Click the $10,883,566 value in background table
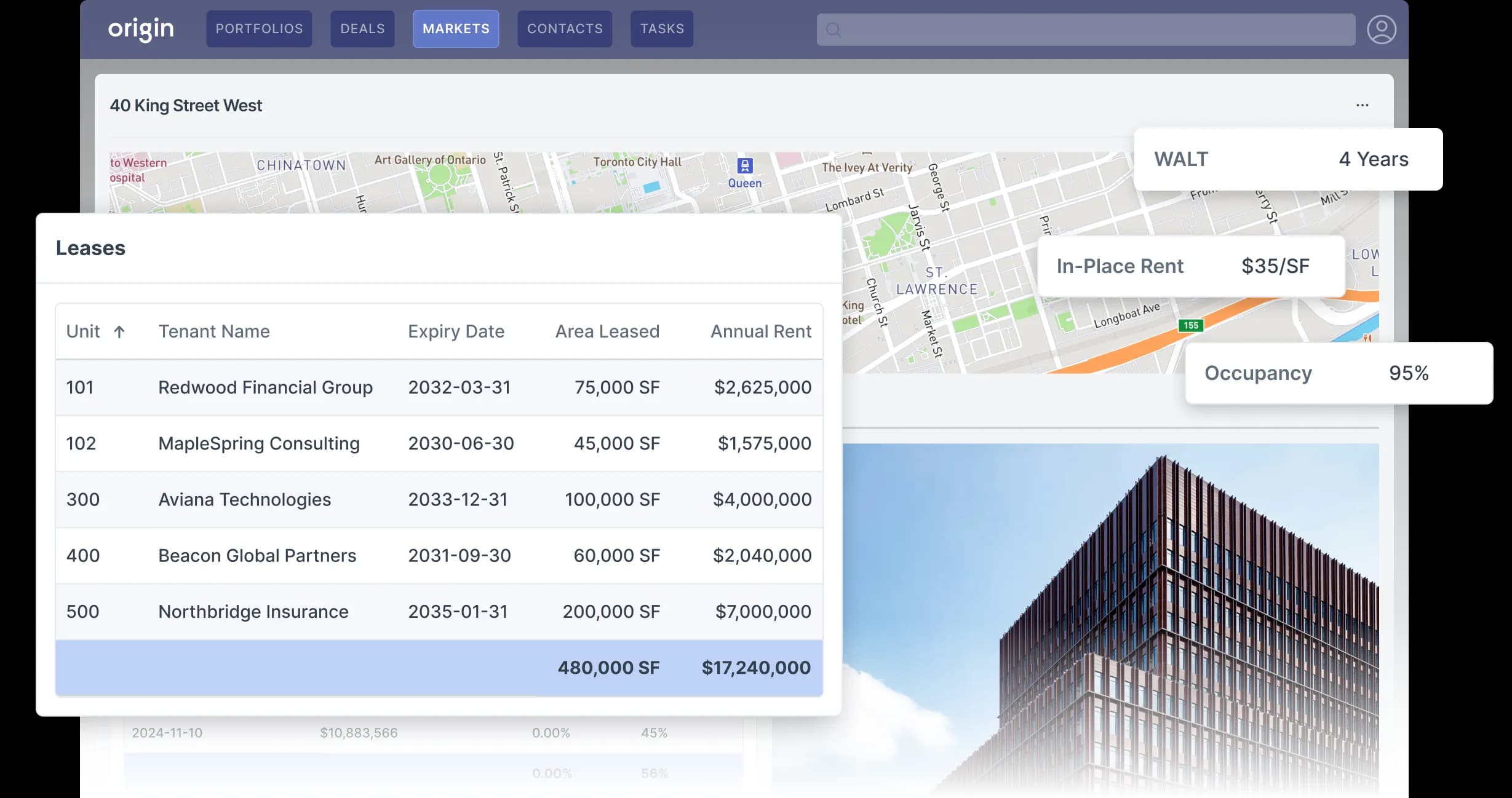 click(x=359, y=733)
